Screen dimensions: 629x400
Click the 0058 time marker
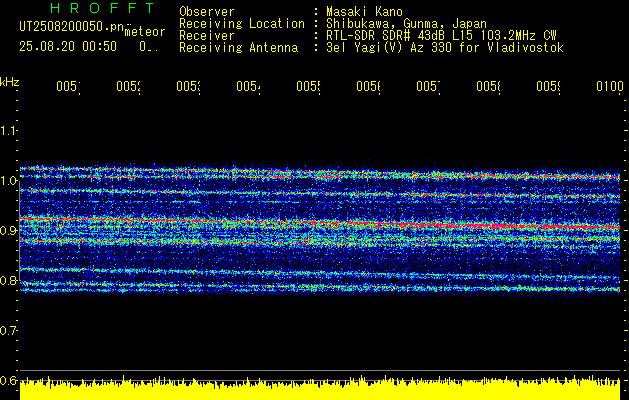tap(489, 86)
